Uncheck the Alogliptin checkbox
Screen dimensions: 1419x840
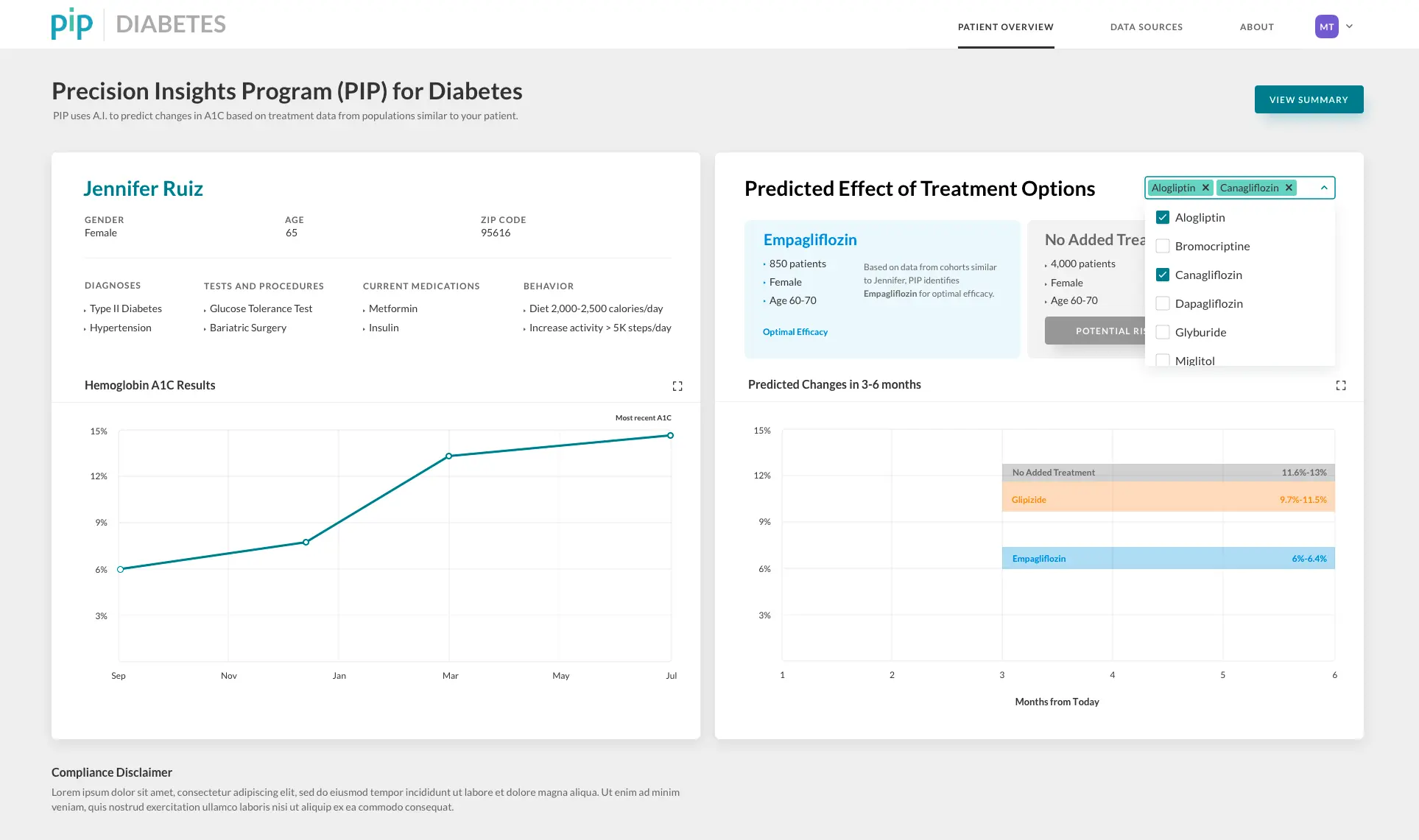pos(1163,217)
